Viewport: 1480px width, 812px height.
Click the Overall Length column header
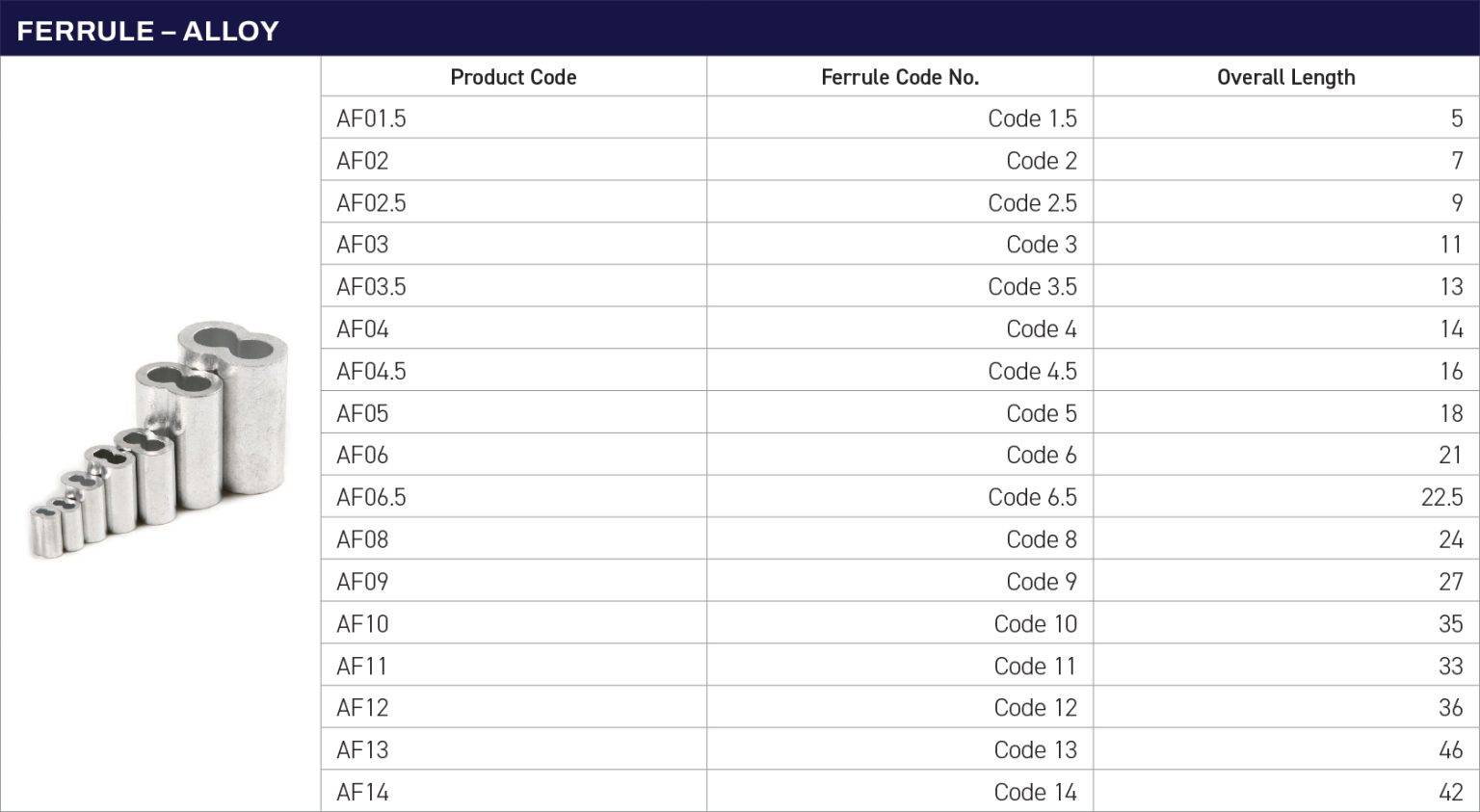(1285, 77)
